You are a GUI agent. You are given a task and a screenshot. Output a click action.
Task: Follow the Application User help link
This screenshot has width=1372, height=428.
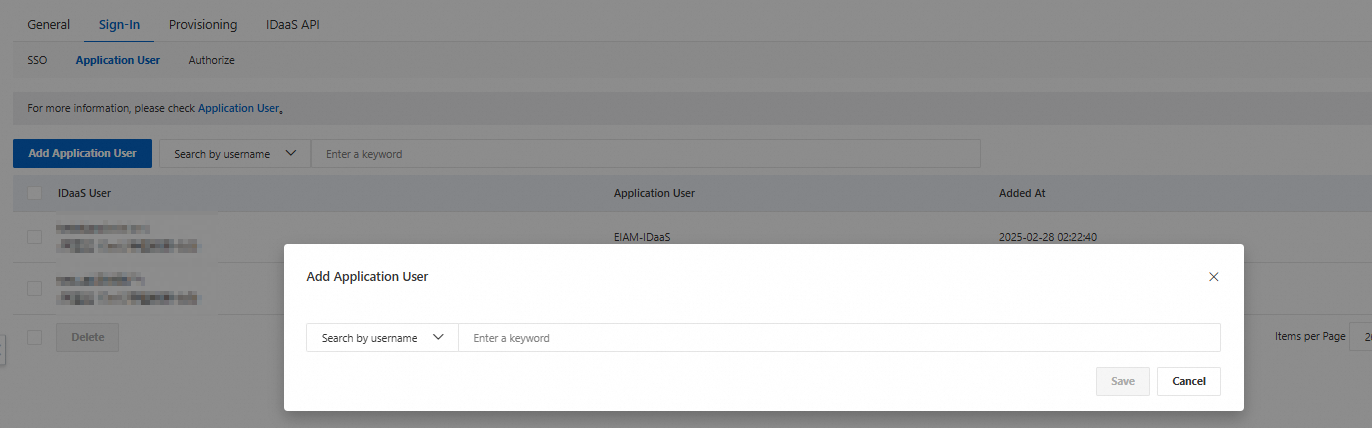(239, 108)
